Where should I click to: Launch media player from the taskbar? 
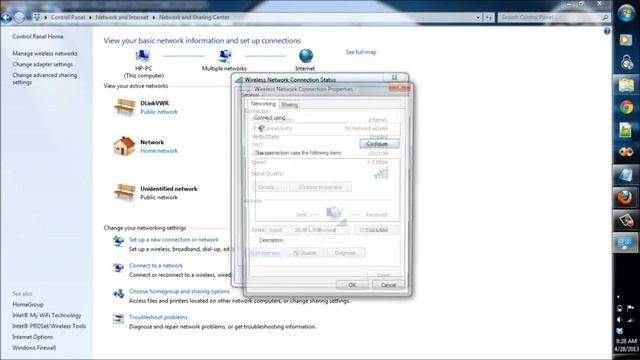click(626, 40)
